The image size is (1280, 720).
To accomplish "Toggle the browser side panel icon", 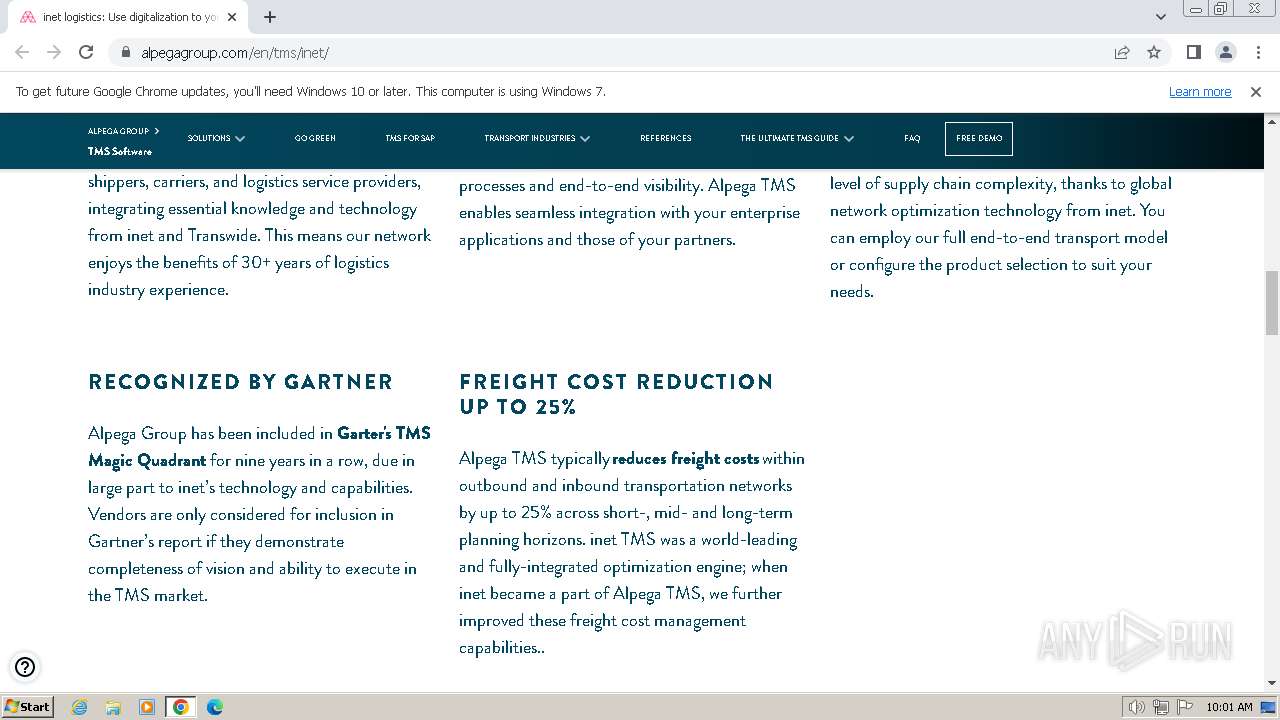I will click(1194, 52).
